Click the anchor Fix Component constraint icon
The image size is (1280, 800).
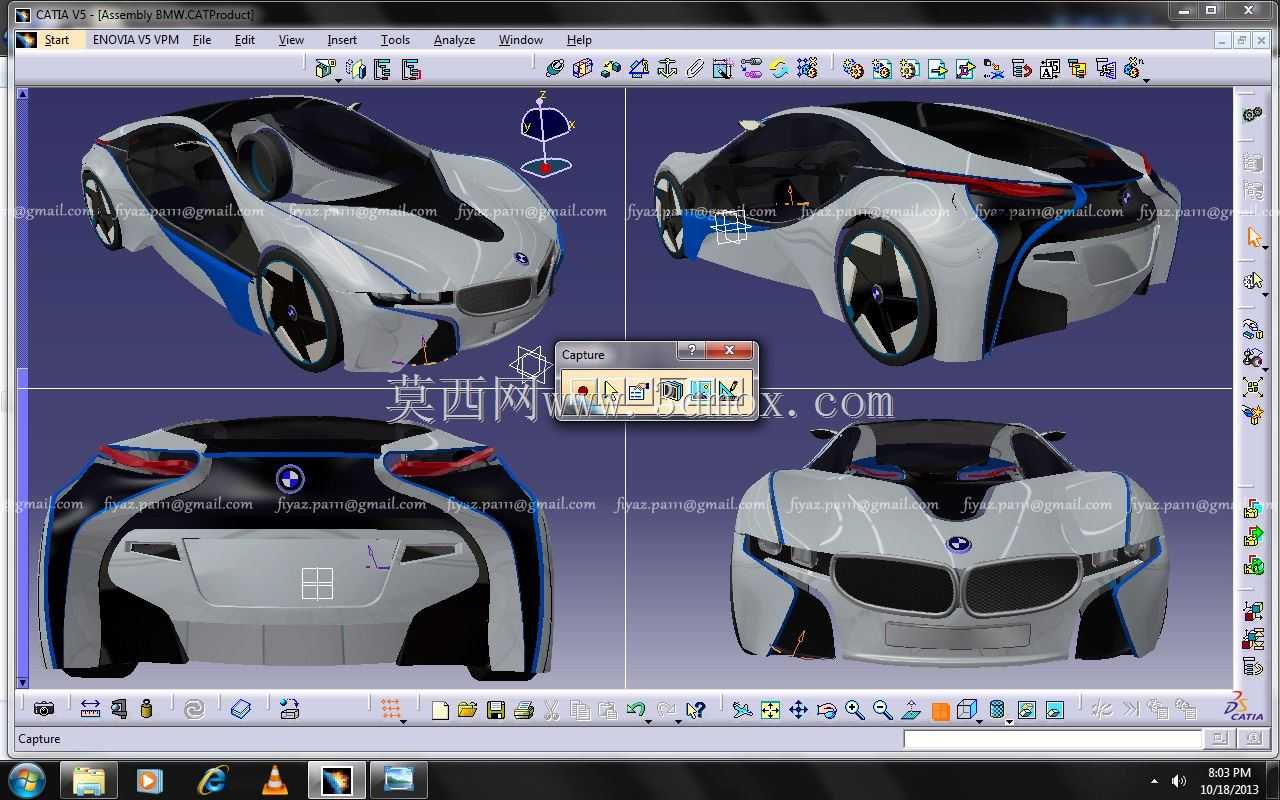pos(667,68)
